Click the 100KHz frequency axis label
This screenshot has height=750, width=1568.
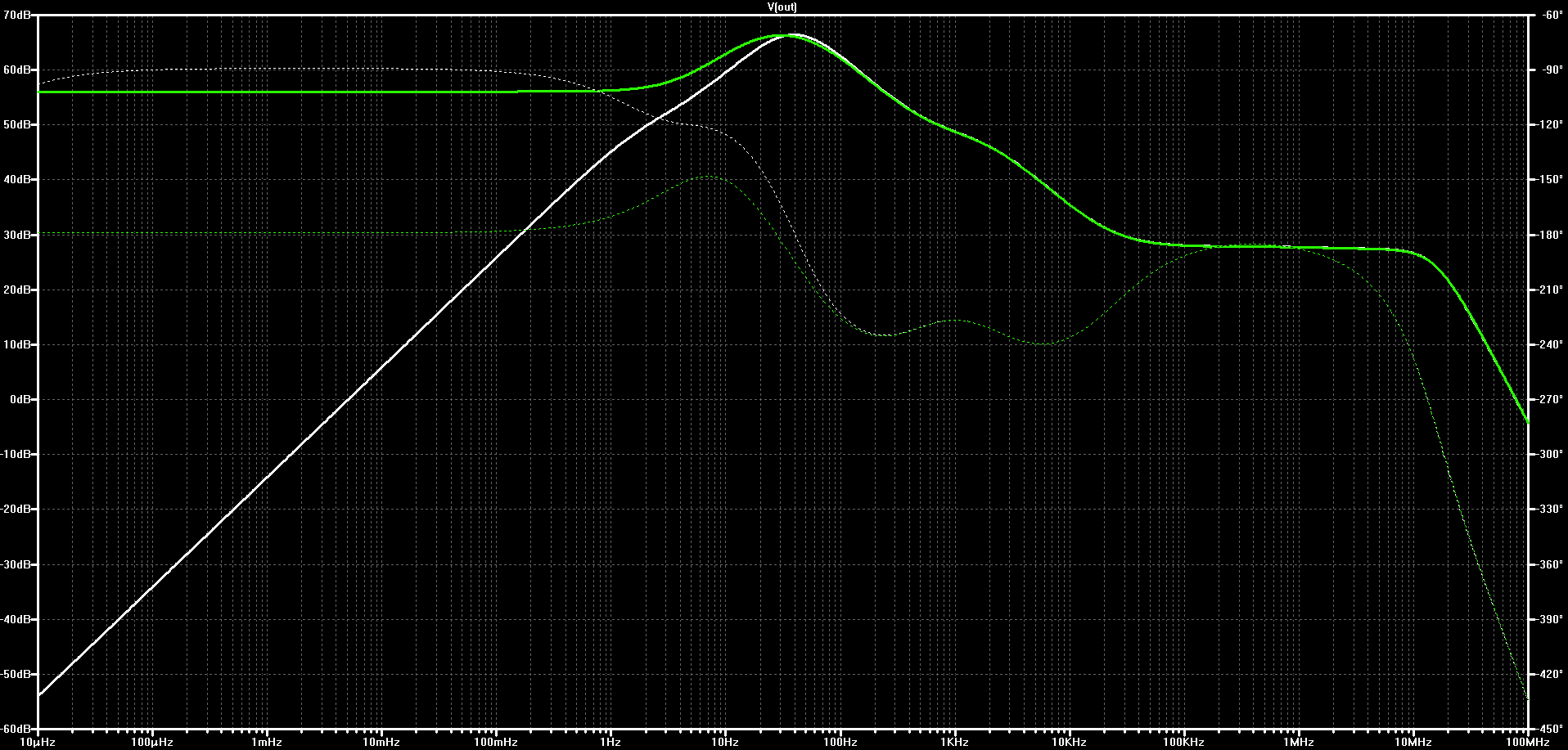[x=1183, y=742]
